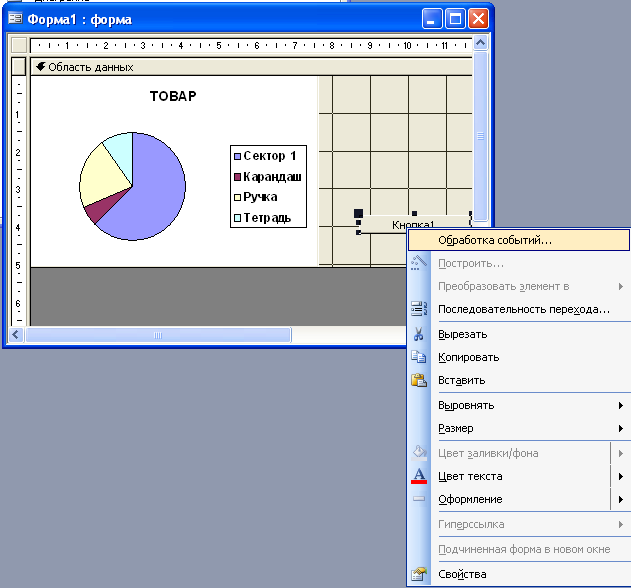This screenshot has height=588, width=631.
Task: Click the Область данных section bar
Action: pyautogui.click(x=251, y=67)
